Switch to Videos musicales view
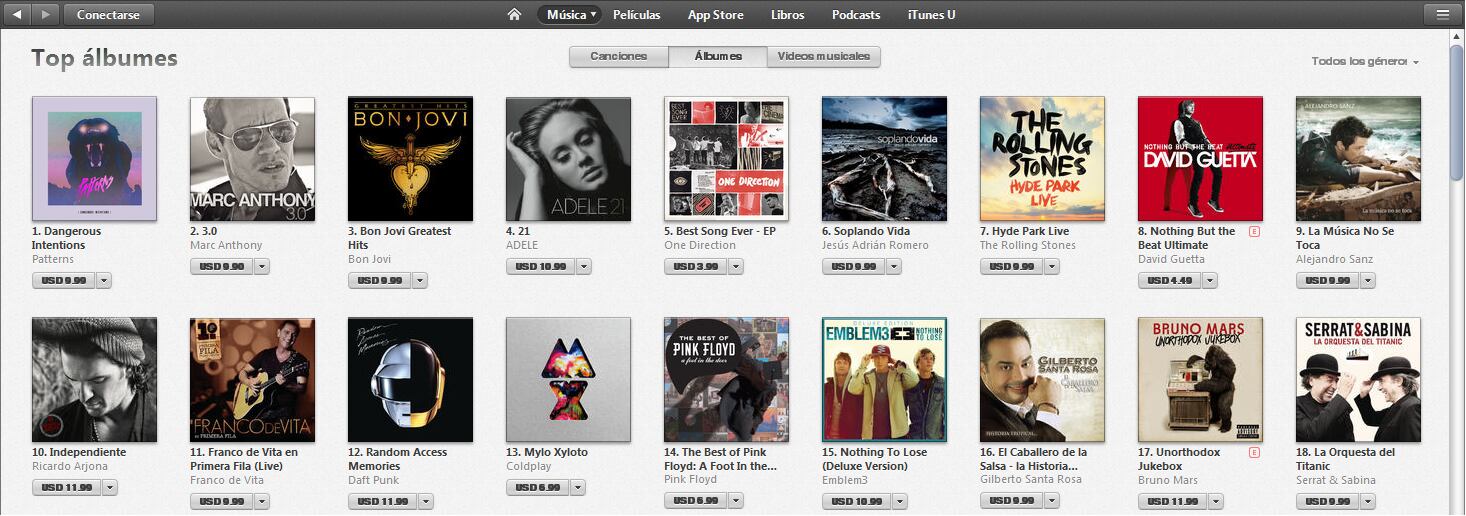 [x=823, y=56]
